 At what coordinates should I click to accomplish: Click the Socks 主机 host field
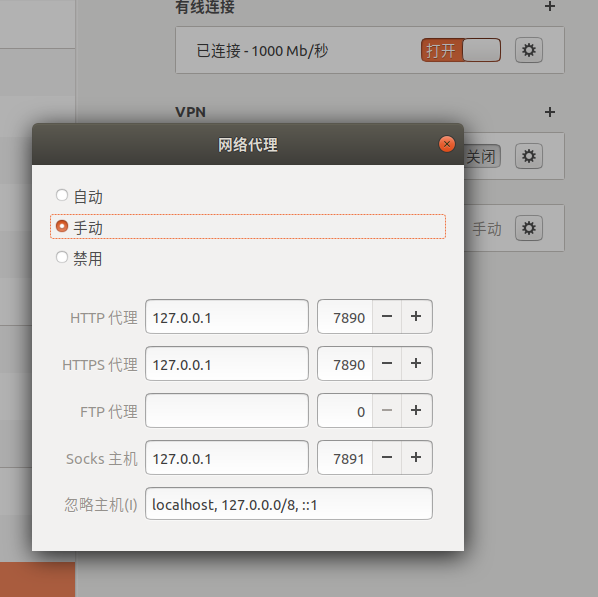tap(227, 457)
